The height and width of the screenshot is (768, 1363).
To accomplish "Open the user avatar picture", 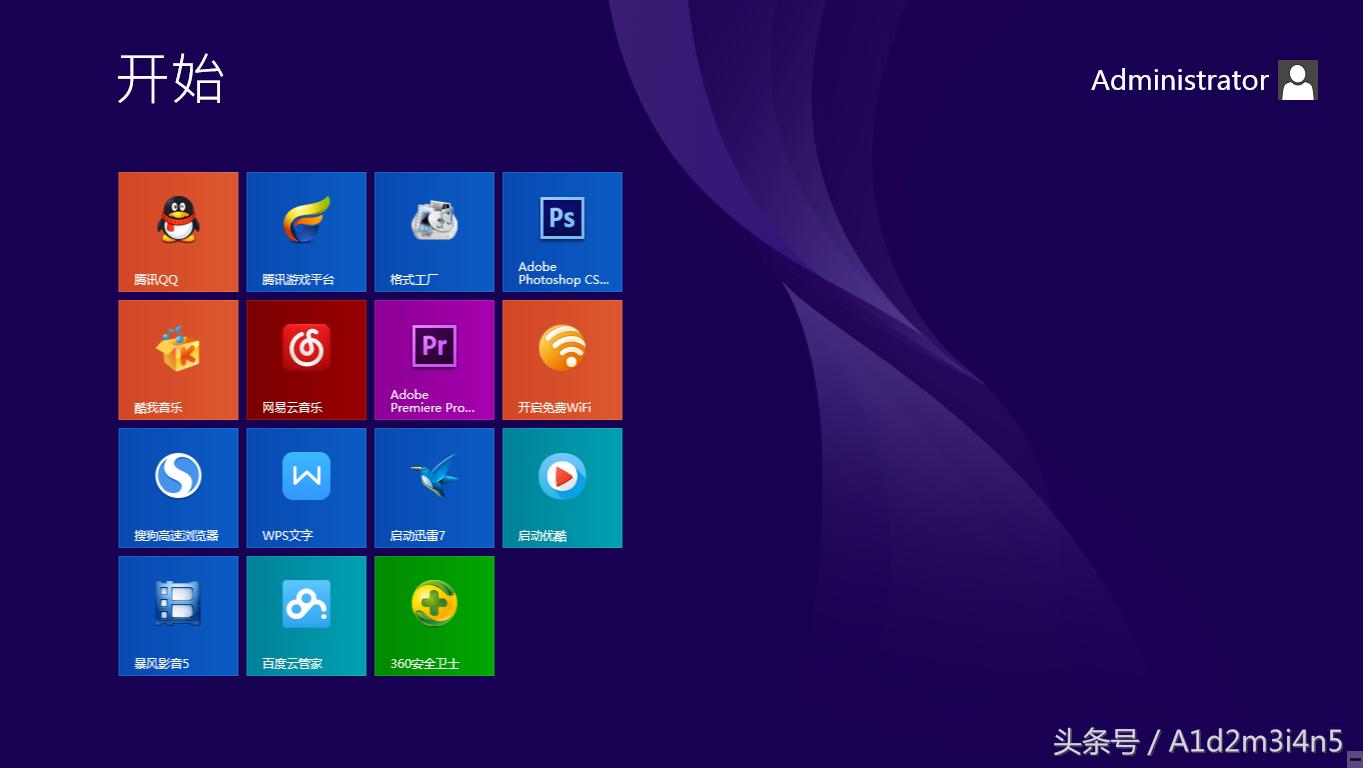I will pos(1297,80).
